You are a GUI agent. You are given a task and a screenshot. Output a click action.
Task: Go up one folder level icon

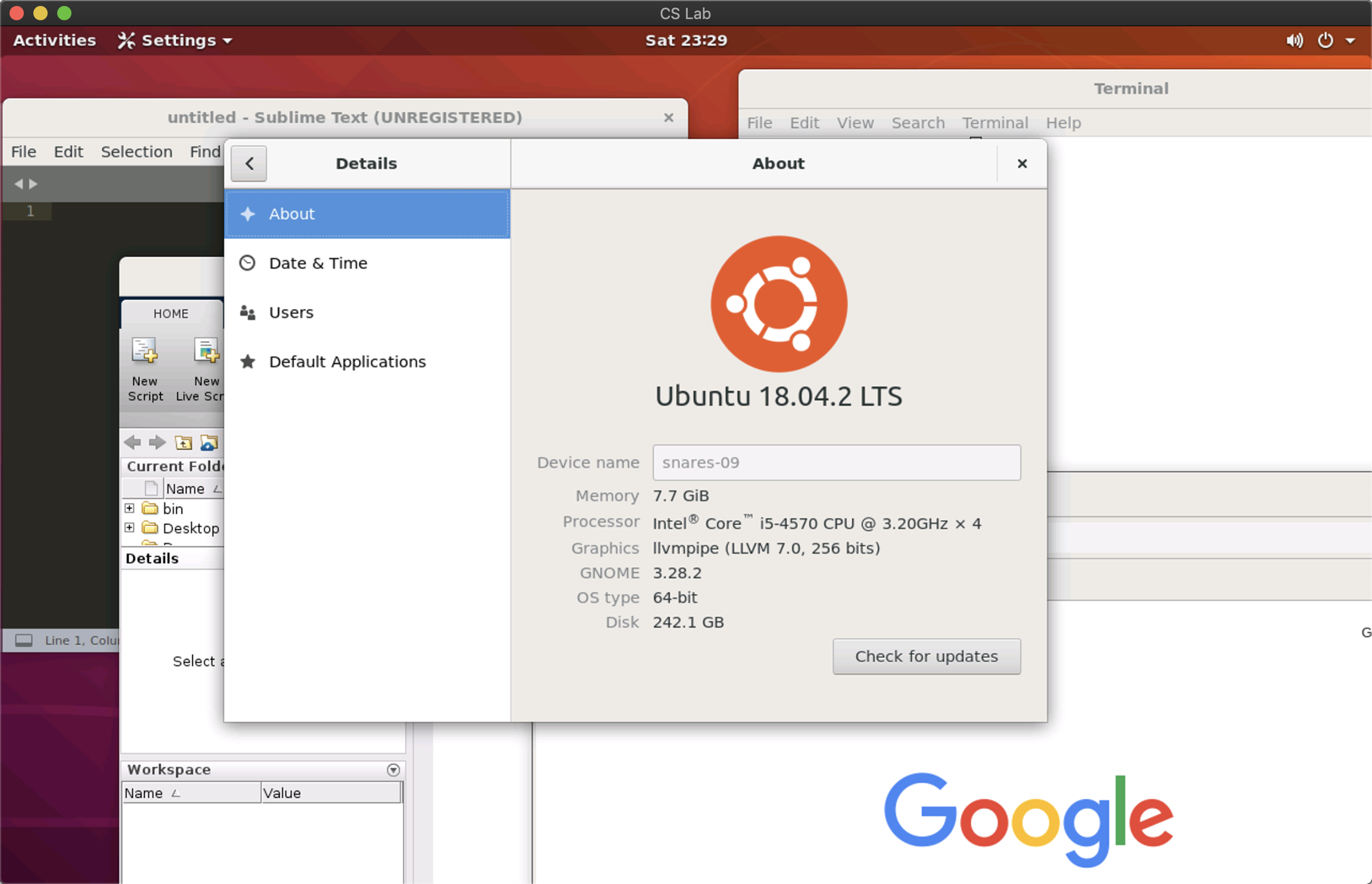(183, 443)
